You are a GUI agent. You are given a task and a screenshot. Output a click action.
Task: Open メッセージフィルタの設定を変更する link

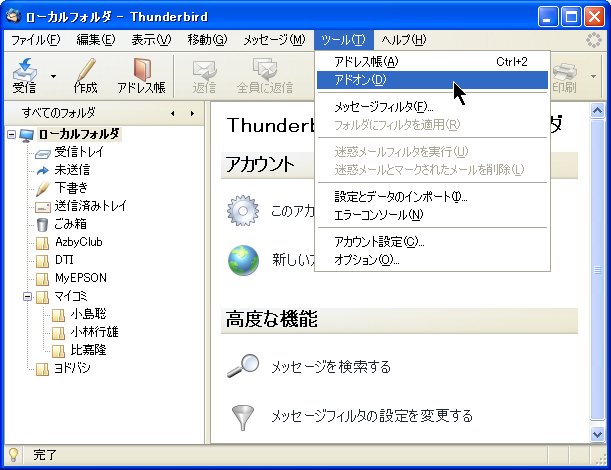372,416
